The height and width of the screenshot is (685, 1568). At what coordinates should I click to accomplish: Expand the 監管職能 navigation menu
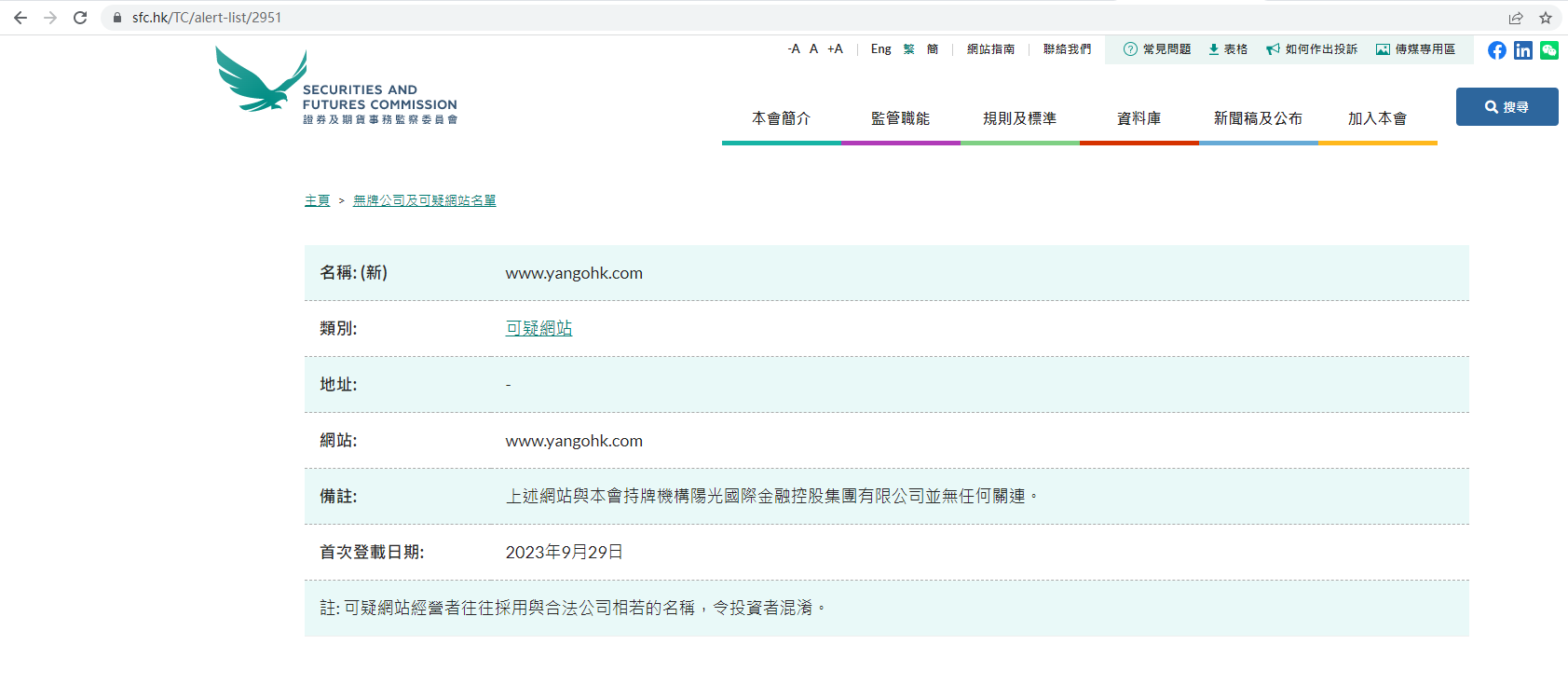pos(900,118)
